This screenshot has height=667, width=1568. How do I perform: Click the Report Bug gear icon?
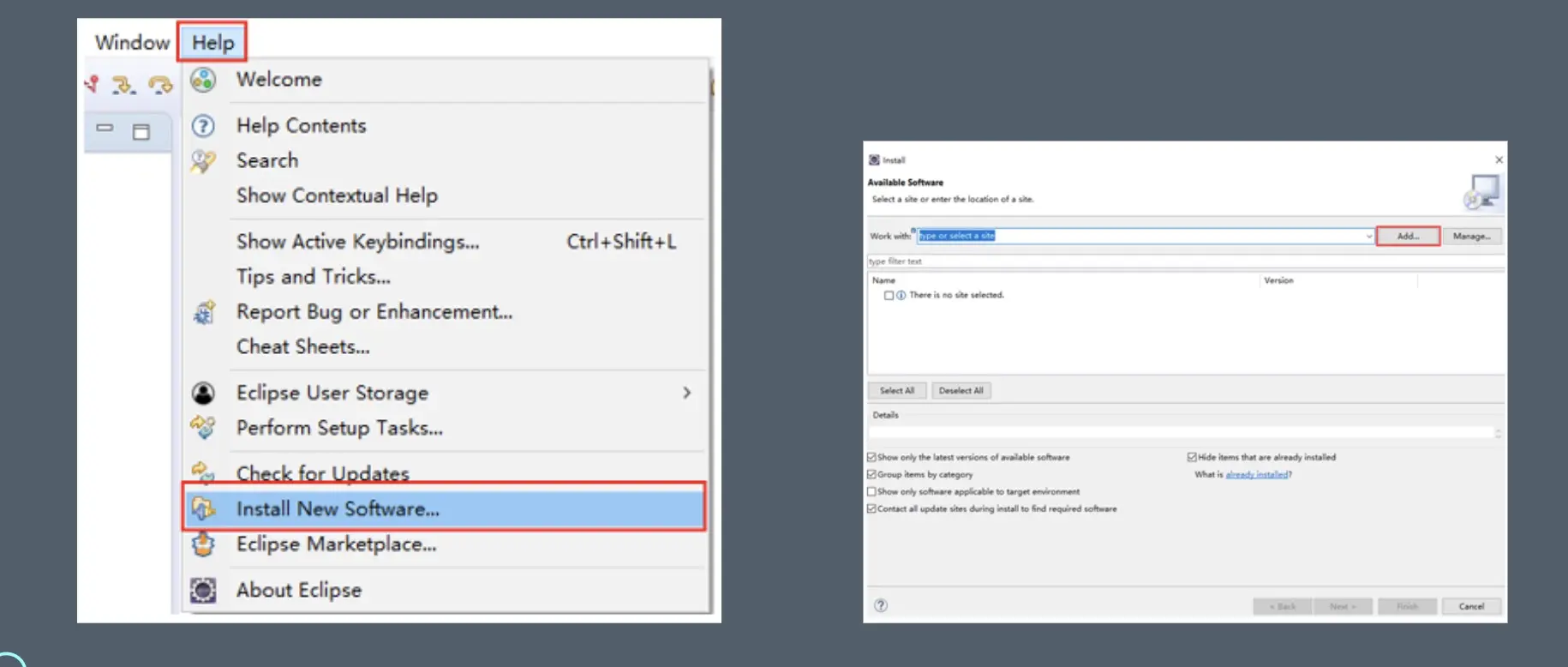[203, 312]
